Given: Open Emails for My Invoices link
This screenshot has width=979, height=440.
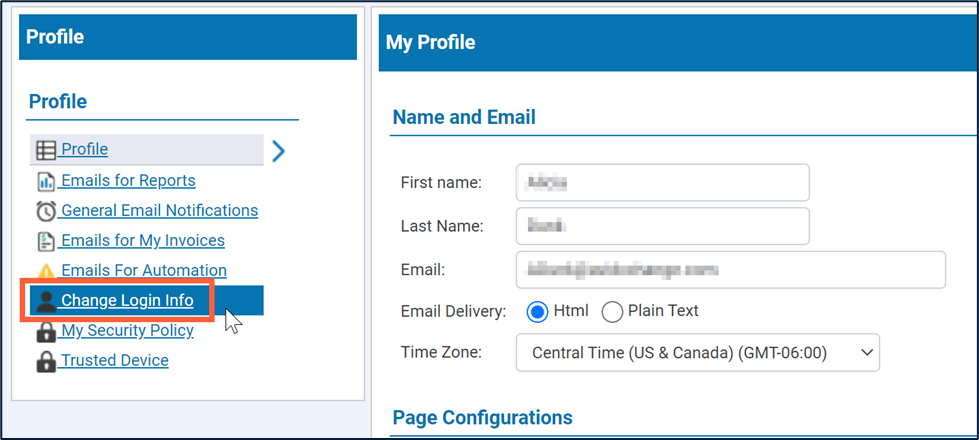Looking at the screenshot, I should point(143,240).
